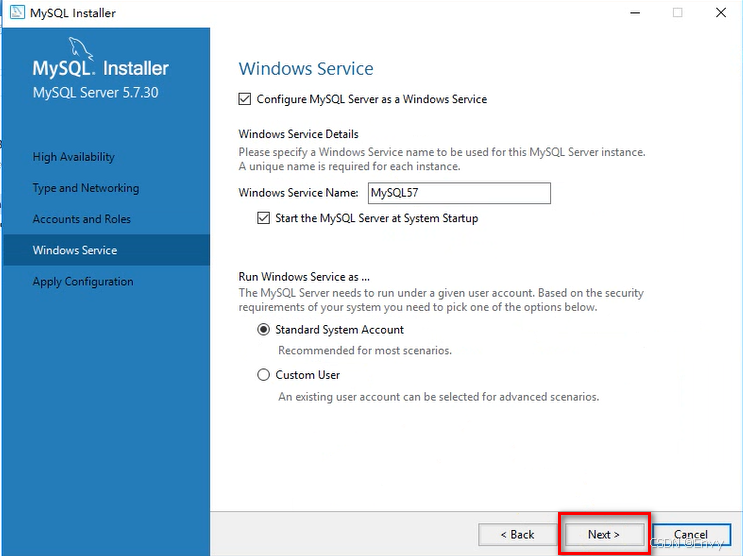Click the MySQL Installer title bar icon
The image size is (743, 556).
pos(17,12)
